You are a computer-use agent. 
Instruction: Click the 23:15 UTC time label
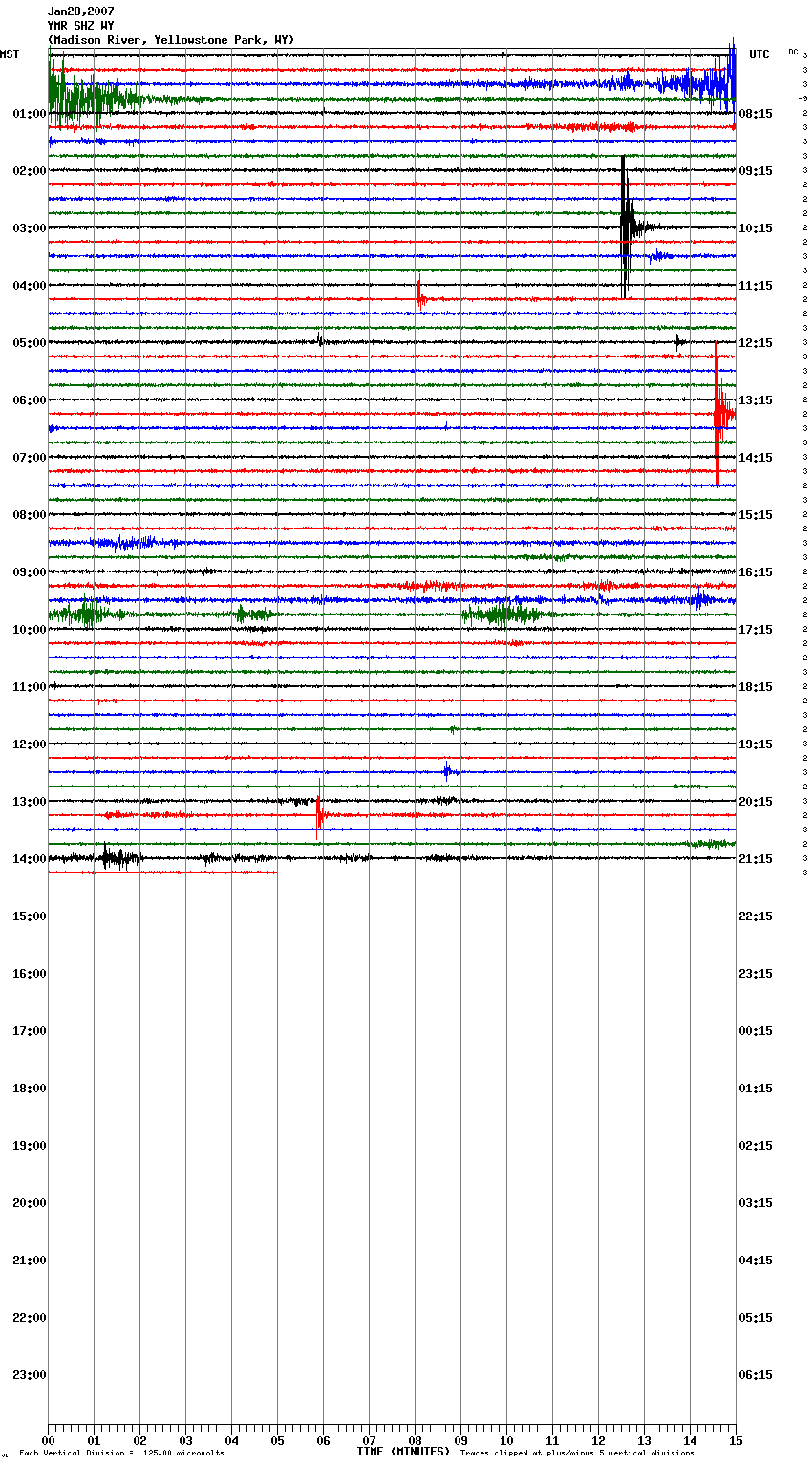point(756,974)
